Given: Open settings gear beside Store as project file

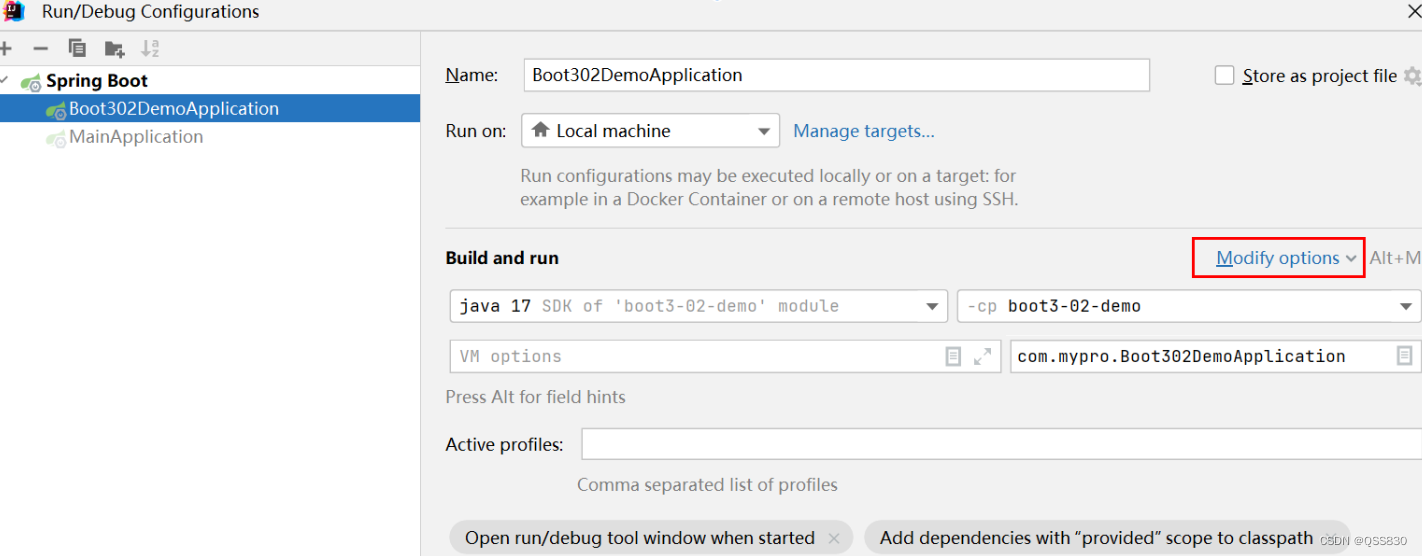Looking at the screenshot, I should 1412,76.
